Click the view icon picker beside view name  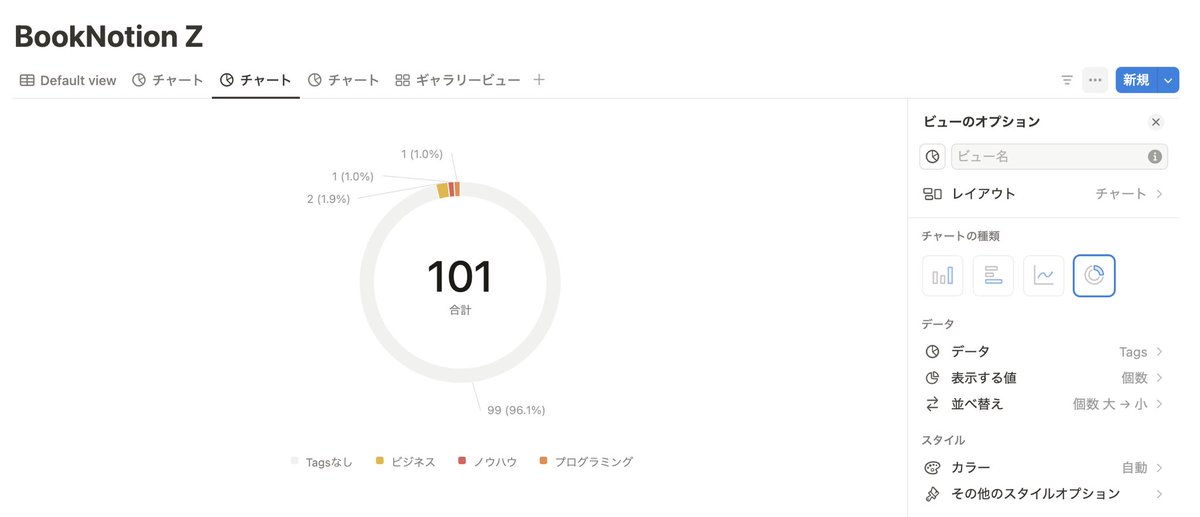(x=933, y=157)
